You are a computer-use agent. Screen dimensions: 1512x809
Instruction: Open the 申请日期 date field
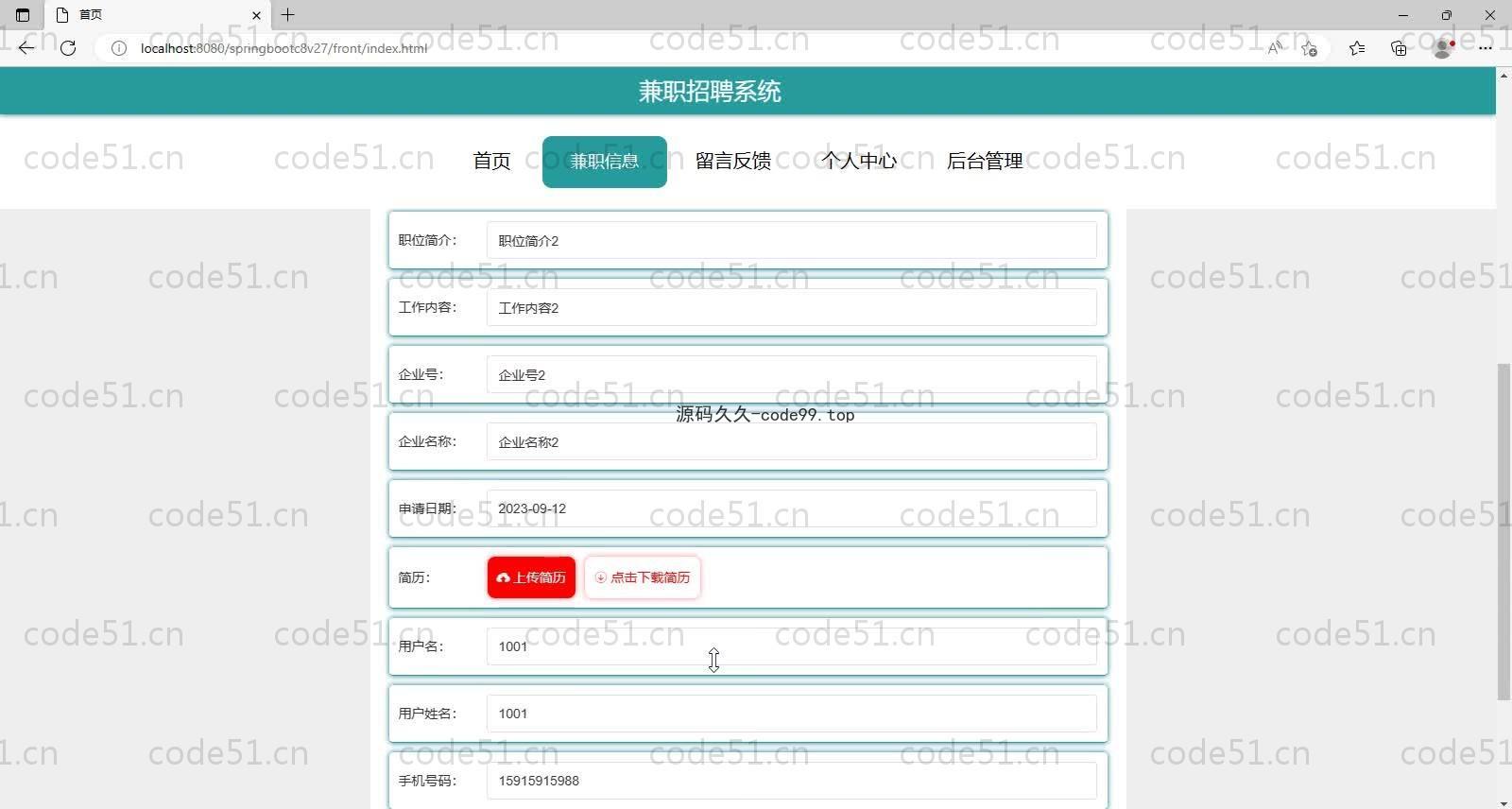point(792,508)
